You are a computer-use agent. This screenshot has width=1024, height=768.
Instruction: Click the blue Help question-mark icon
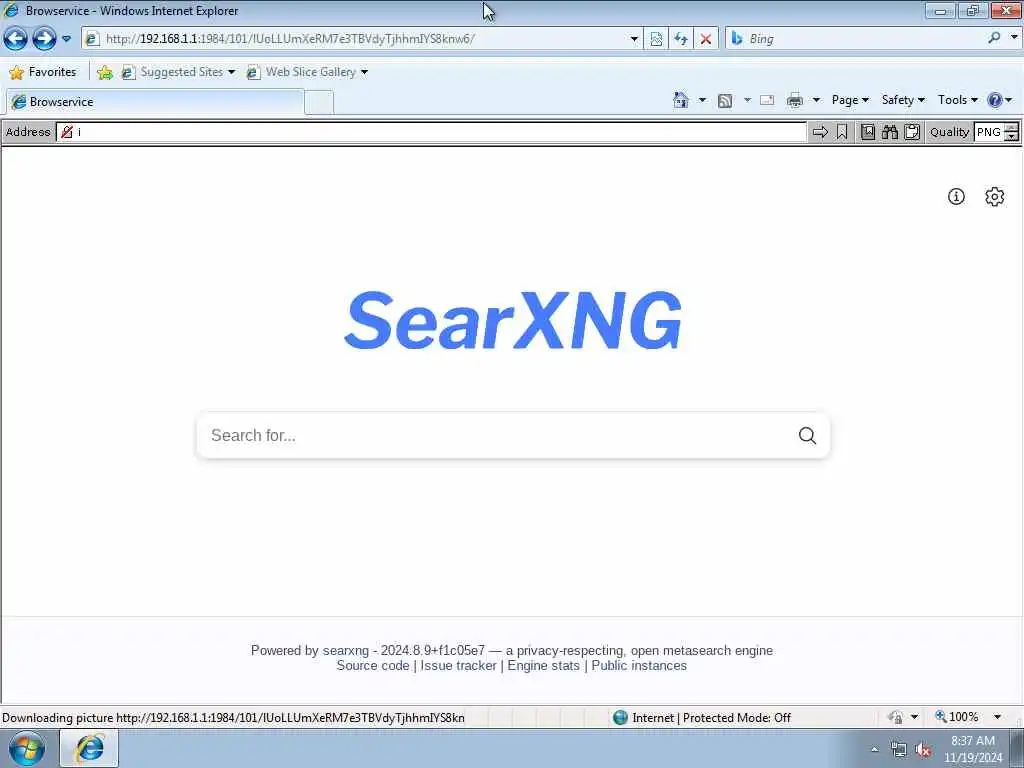pos(995,100)
